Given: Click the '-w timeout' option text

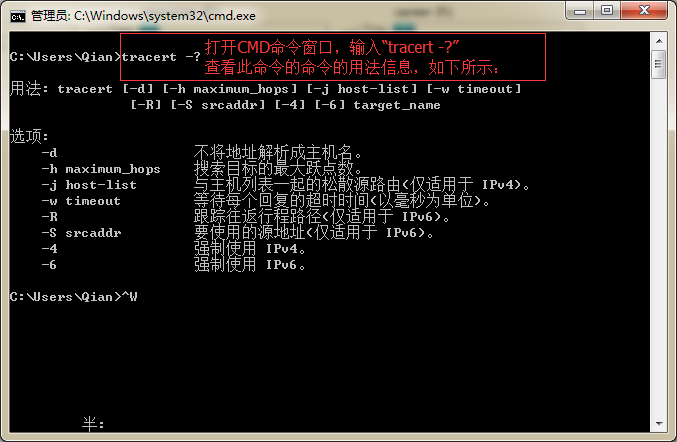Looking at the screenshot, I should 81,201.
